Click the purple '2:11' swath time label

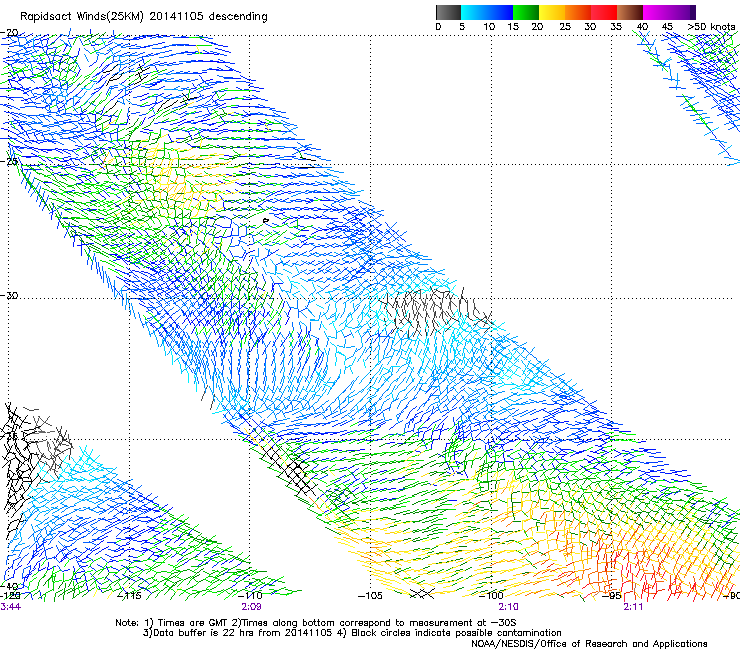click(633, 607)
